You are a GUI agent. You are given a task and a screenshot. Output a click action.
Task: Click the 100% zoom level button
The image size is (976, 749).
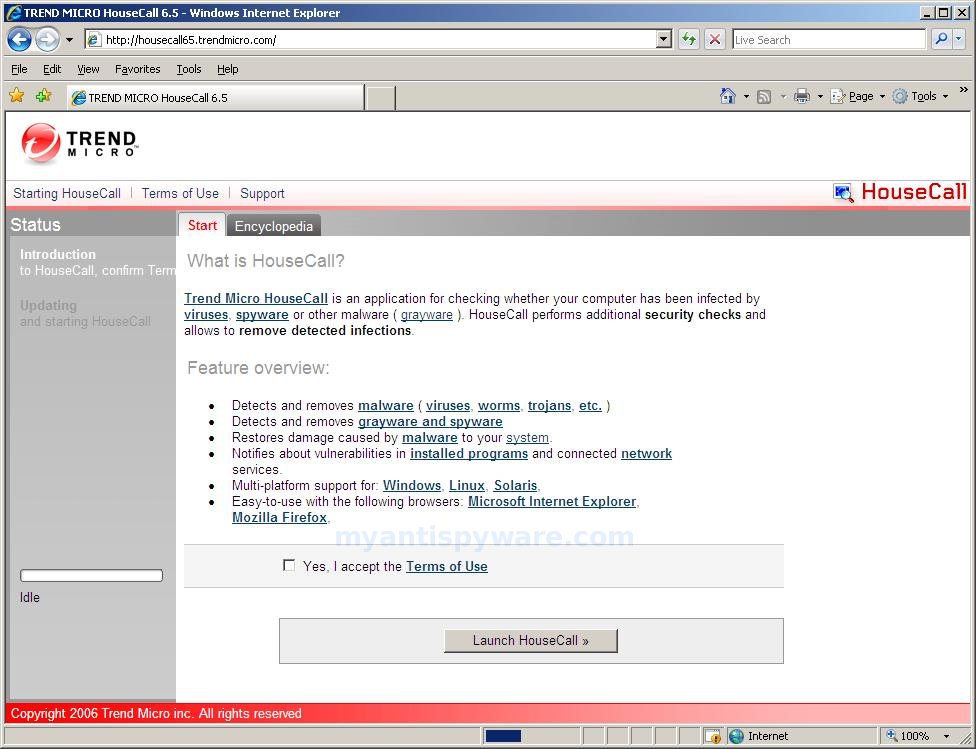click(x=908, y=737)
